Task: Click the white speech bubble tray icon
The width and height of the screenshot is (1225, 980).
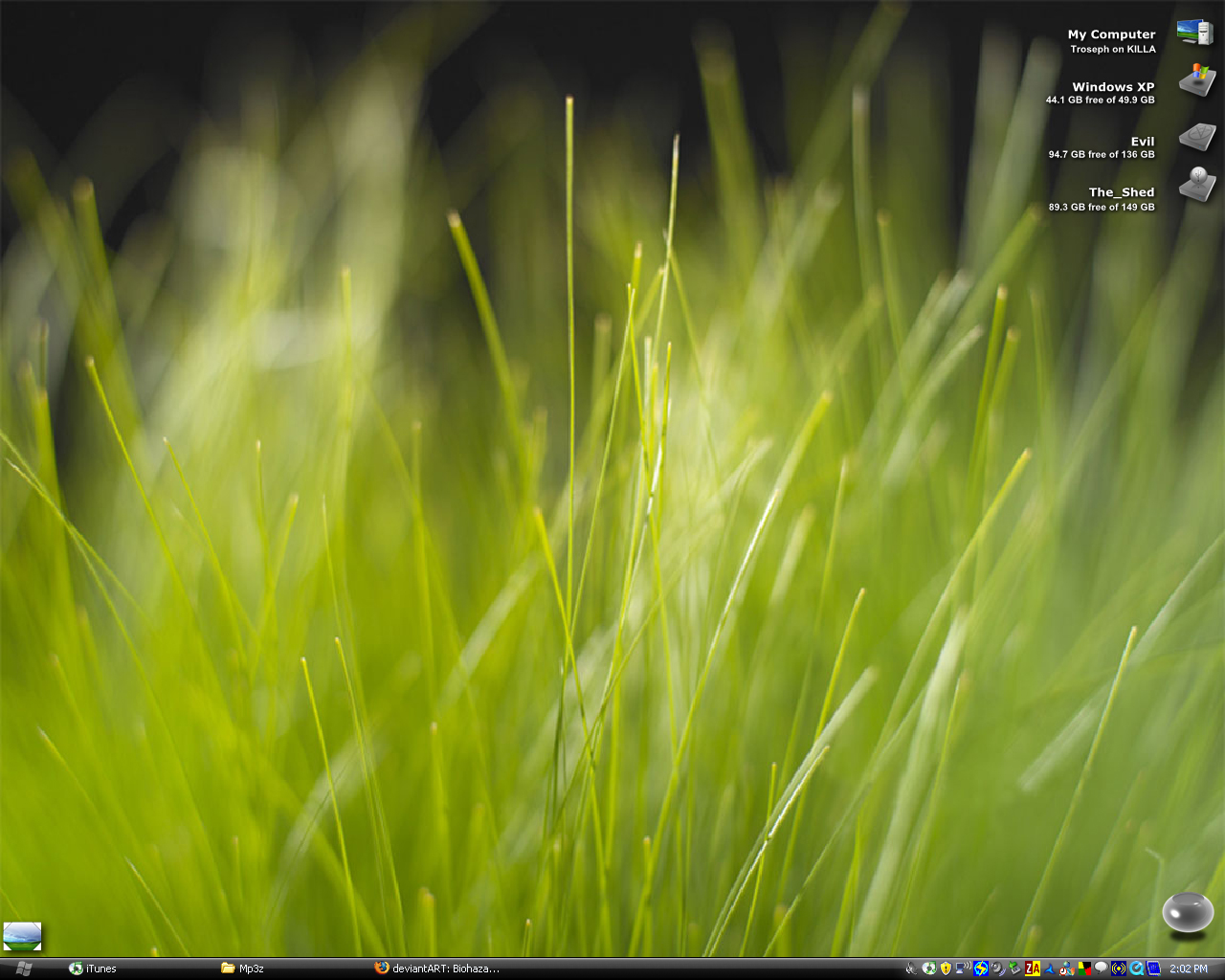Action: tap(1102, 968)
